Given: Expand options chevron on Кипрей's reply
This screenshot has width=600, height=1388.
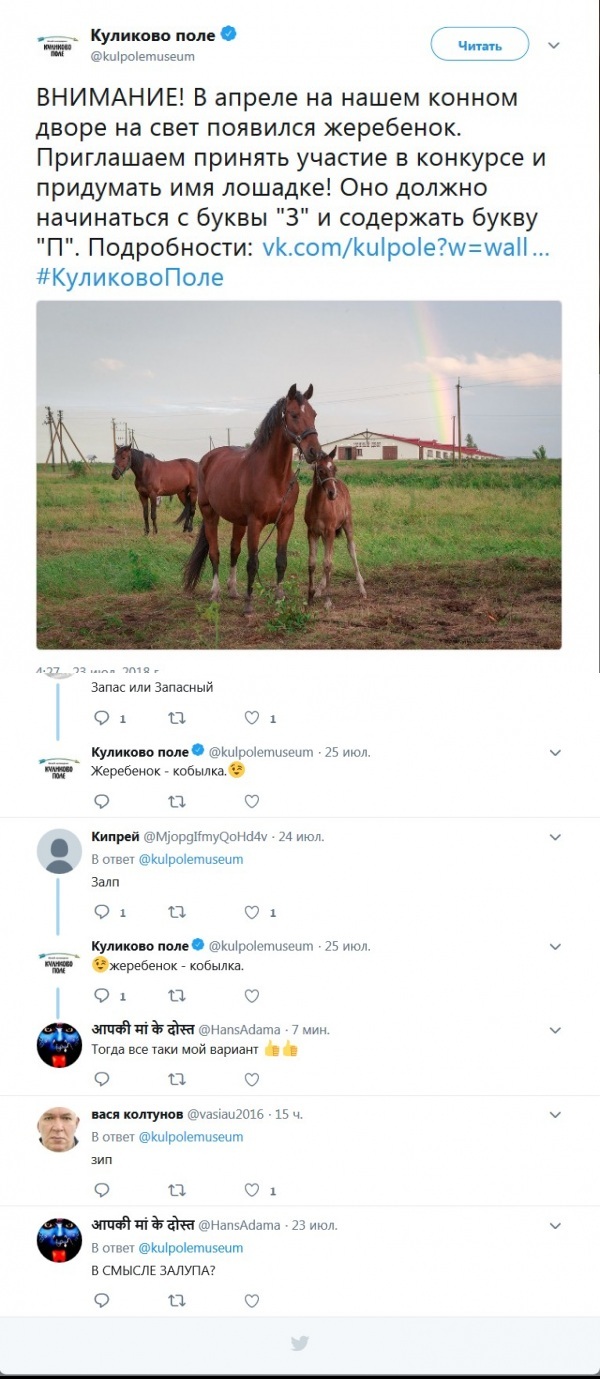Looking at the screenshot, I should pyautogui.click(x=556, y=837).
